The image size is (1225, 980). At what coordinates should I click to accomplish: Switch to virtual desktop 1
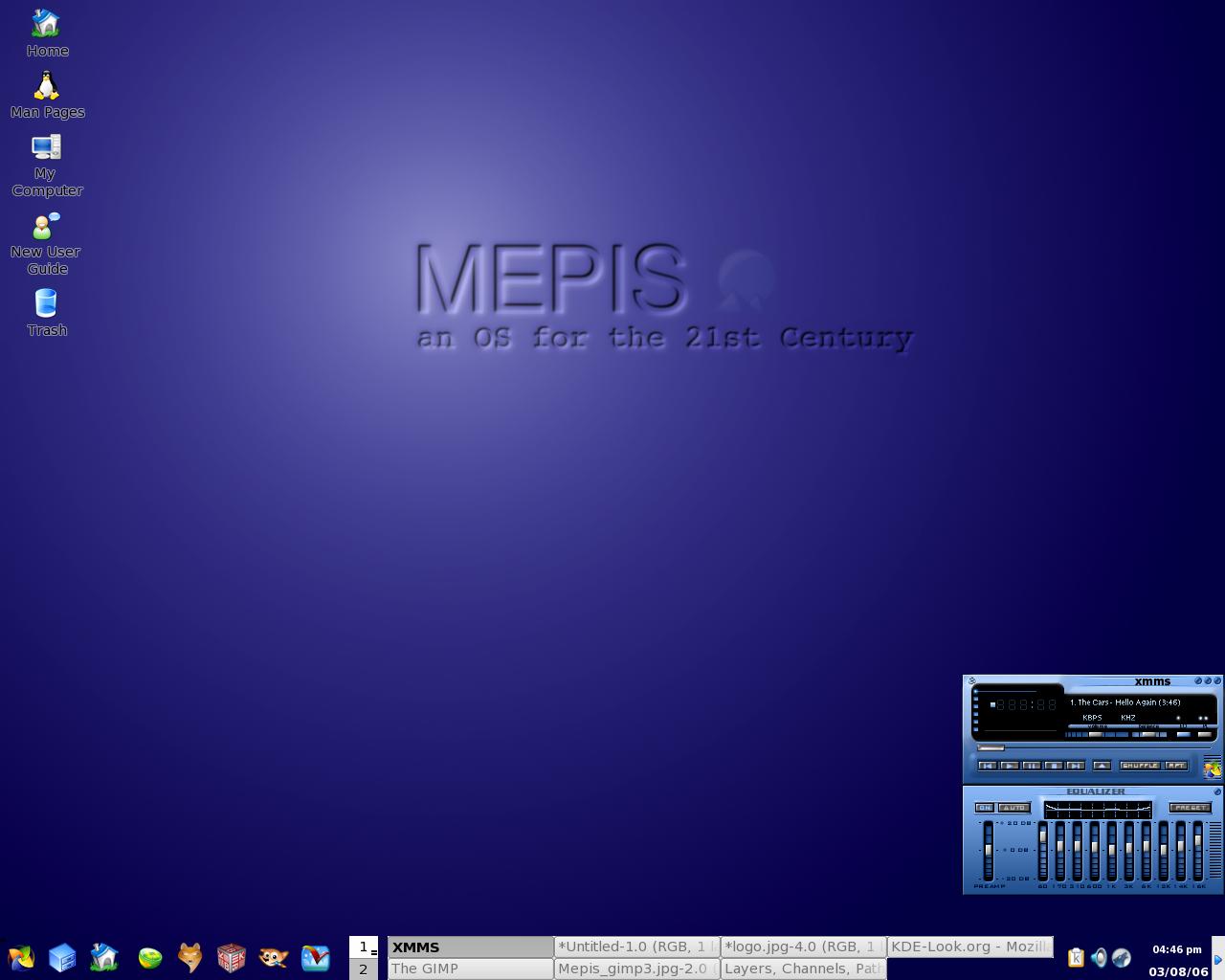(x=364, y=947)
